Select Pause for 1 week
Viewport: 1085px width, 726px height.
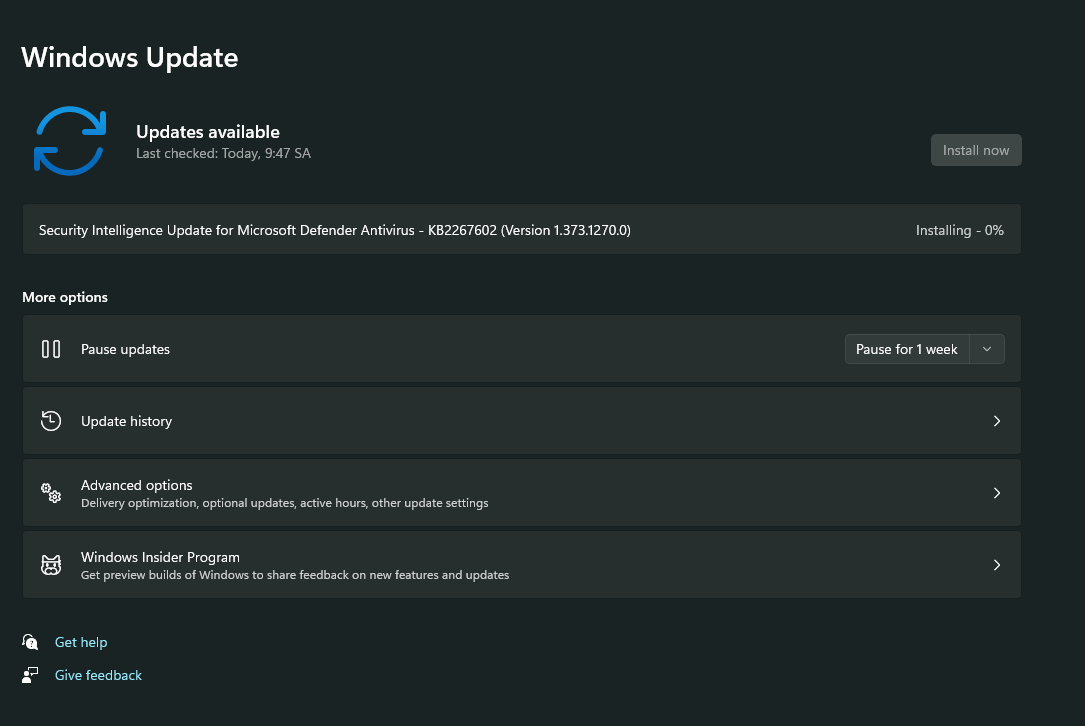[x=906, y=349]
